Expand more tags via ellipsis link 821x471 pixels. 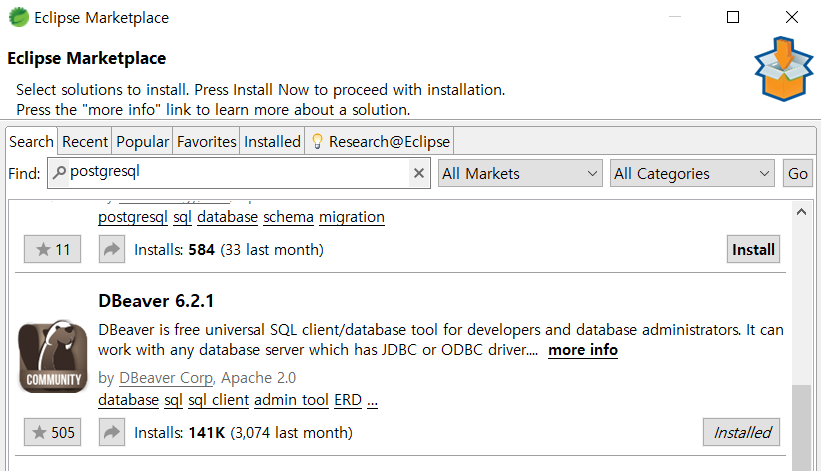point(372,401)
